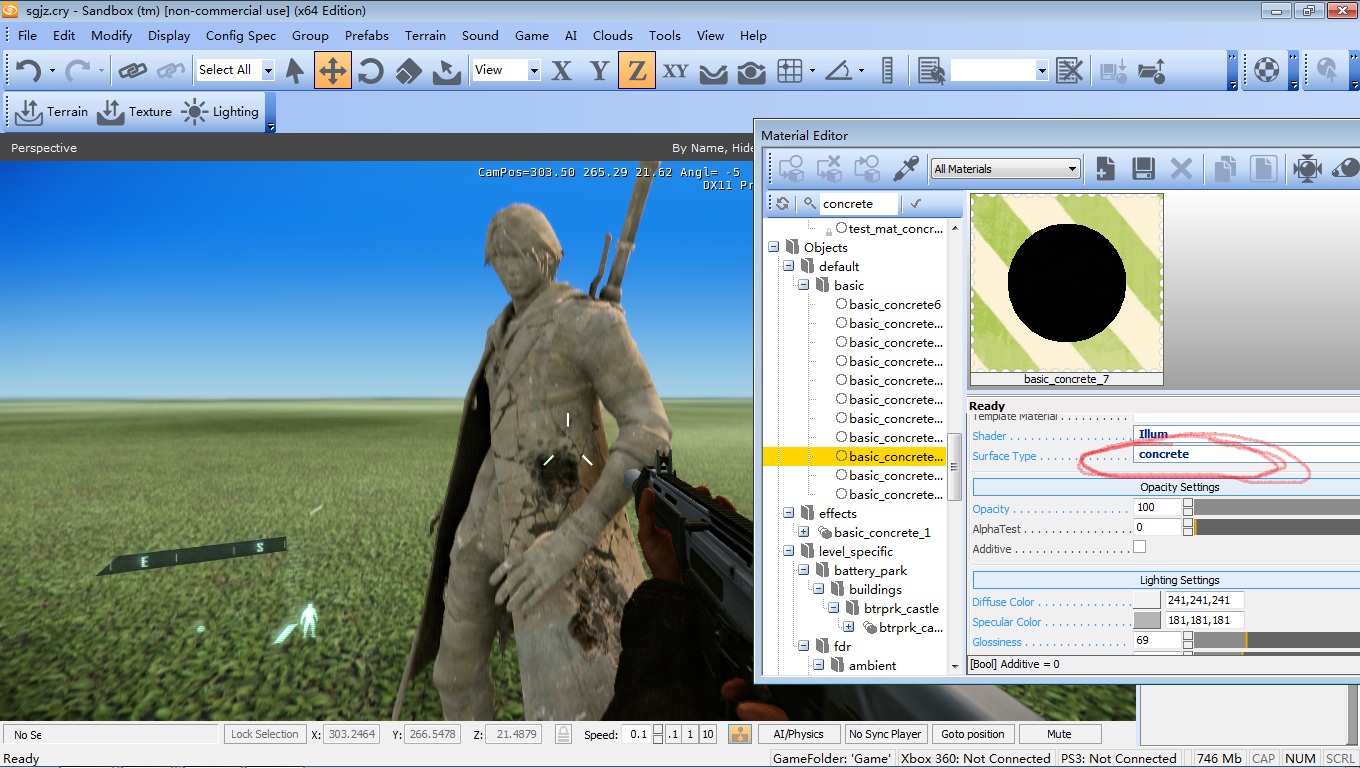Activate the Select arrow tool

click(x=295, y=70)
